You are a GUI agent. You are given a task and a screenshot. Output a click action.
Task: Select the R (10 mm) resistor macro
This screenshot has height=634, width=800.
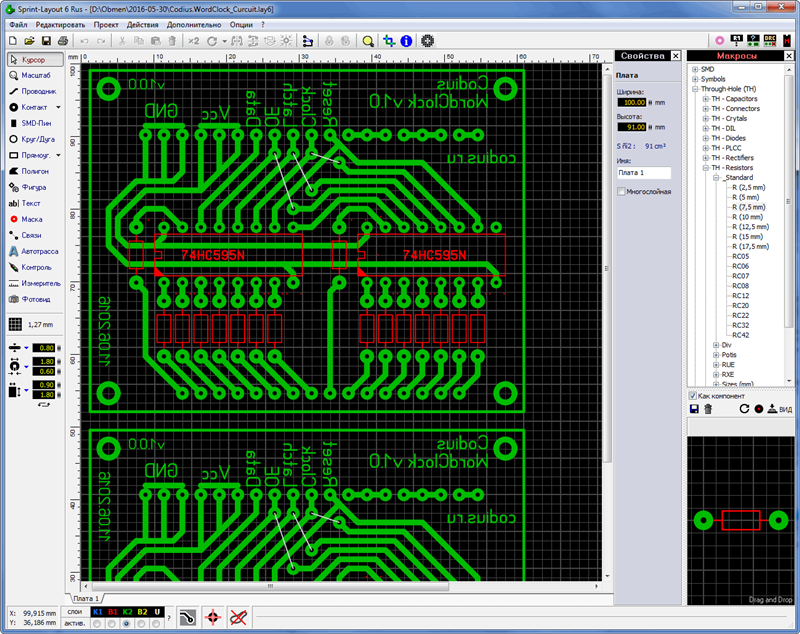[x=747, y=217]
